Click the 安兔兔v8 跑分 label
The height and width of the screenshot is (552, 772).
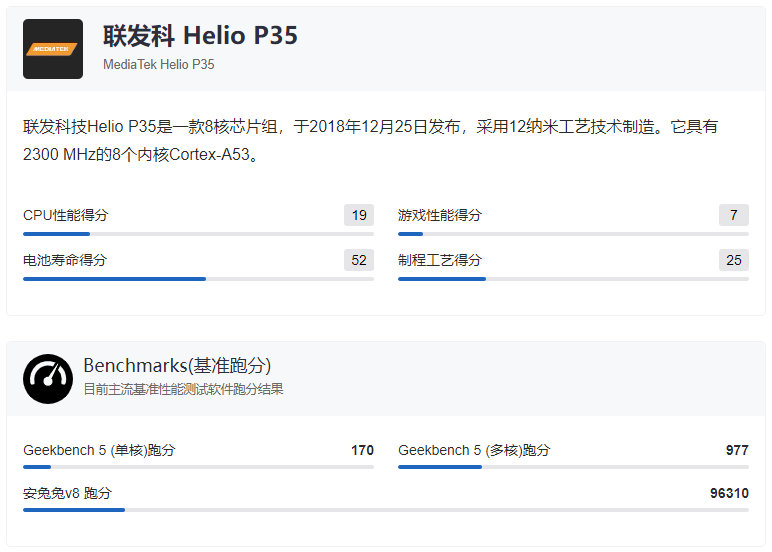click(67, 493)
